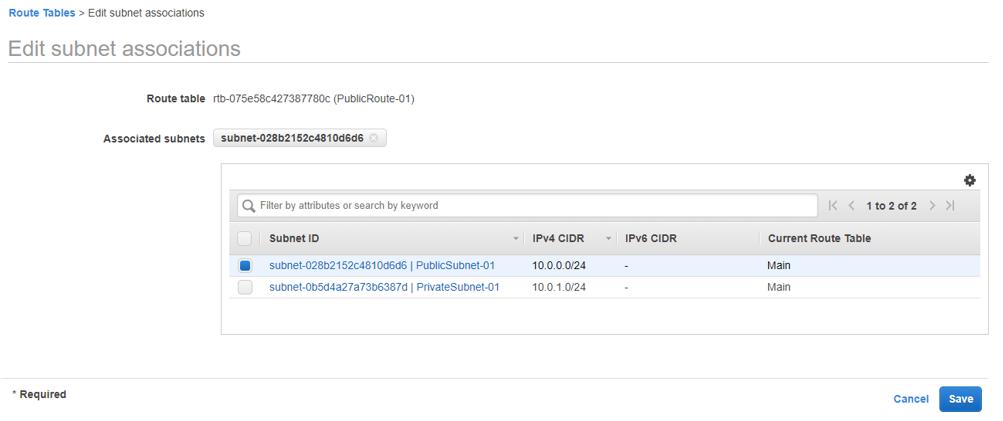1003x421 pixels.
Task: Go to previous page of subnets
Action: click(x=852, y=206)
